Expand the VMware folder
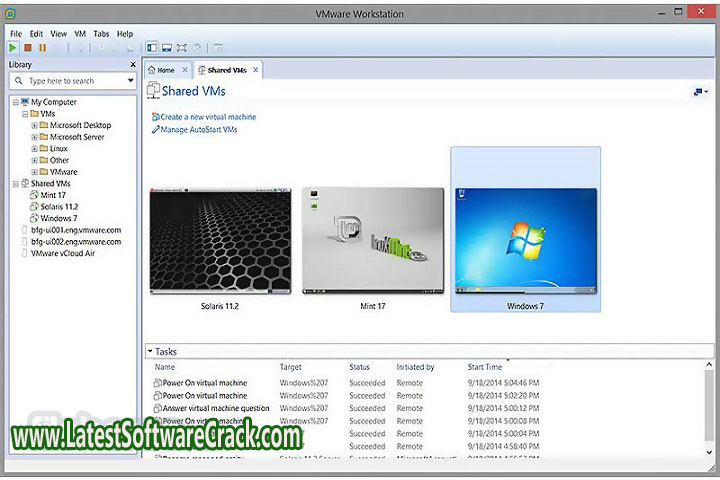The height and width of the screenshot is (480, 720). 34,172
